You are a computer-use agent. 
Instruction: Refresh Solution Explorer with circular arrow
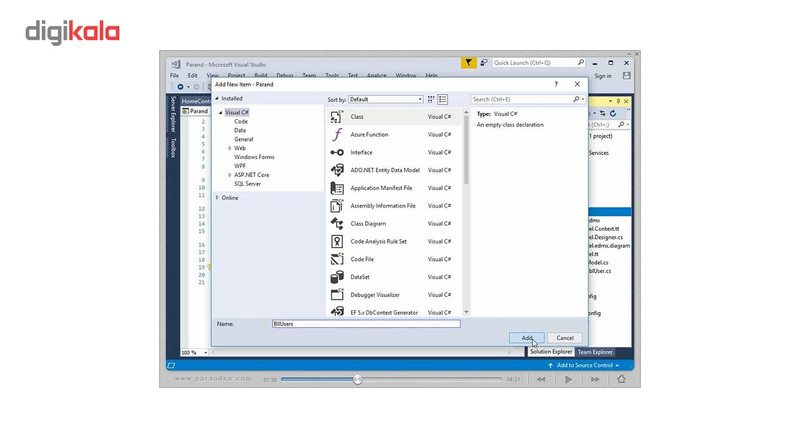click(613, 113)
